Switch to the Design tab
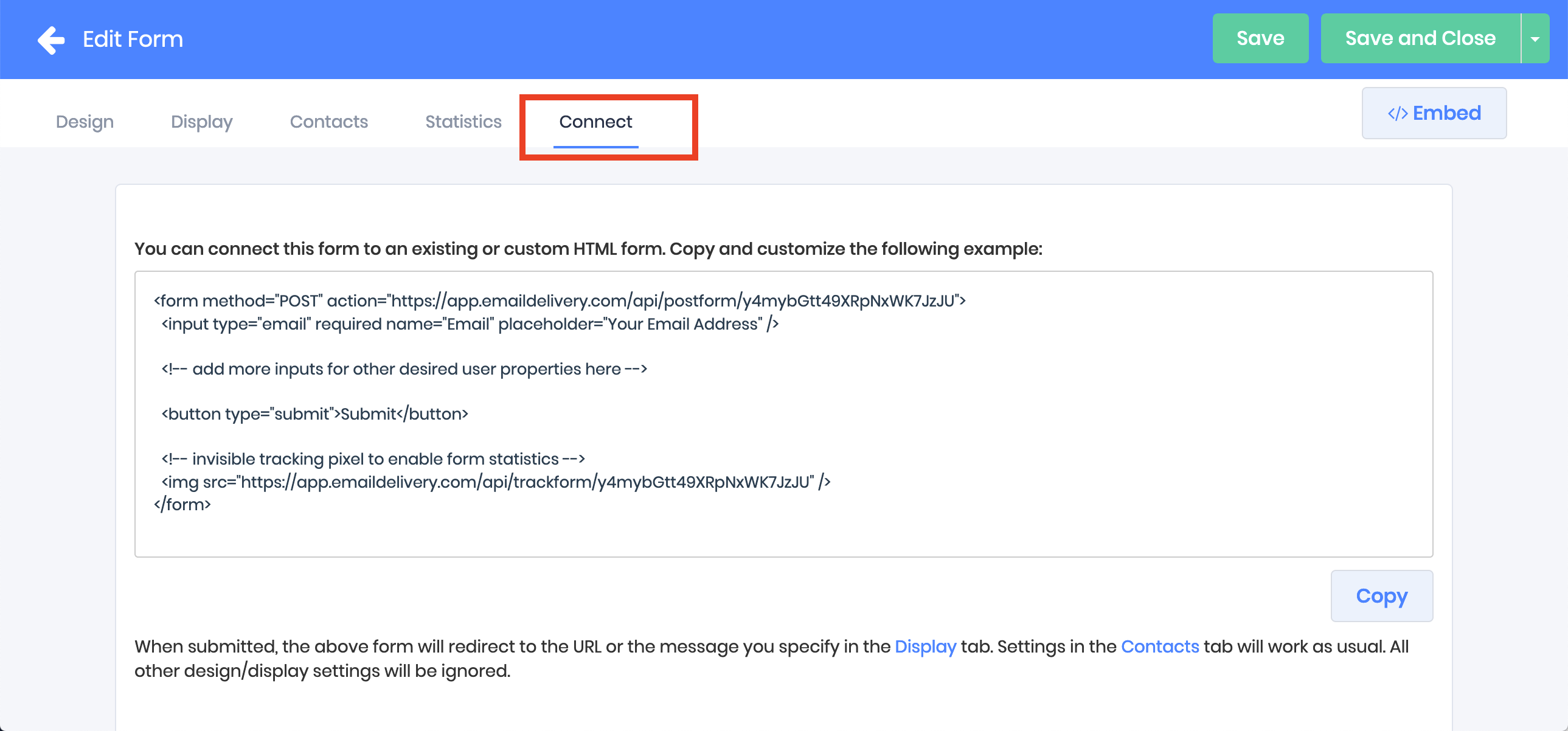 pyautogui.click(x=85, y=122)
